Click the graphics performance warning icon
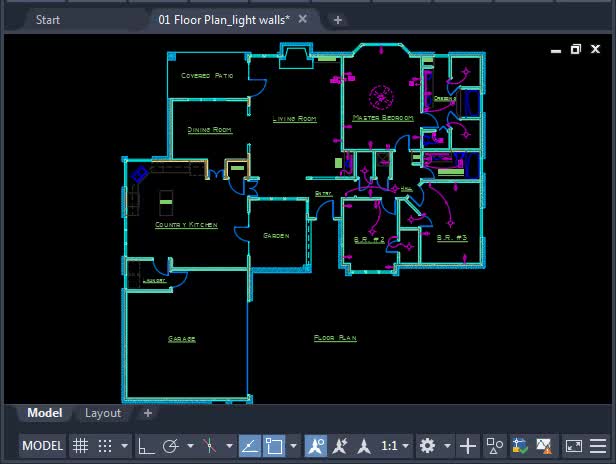Screen dimensions: 616x464 (544, 446)
